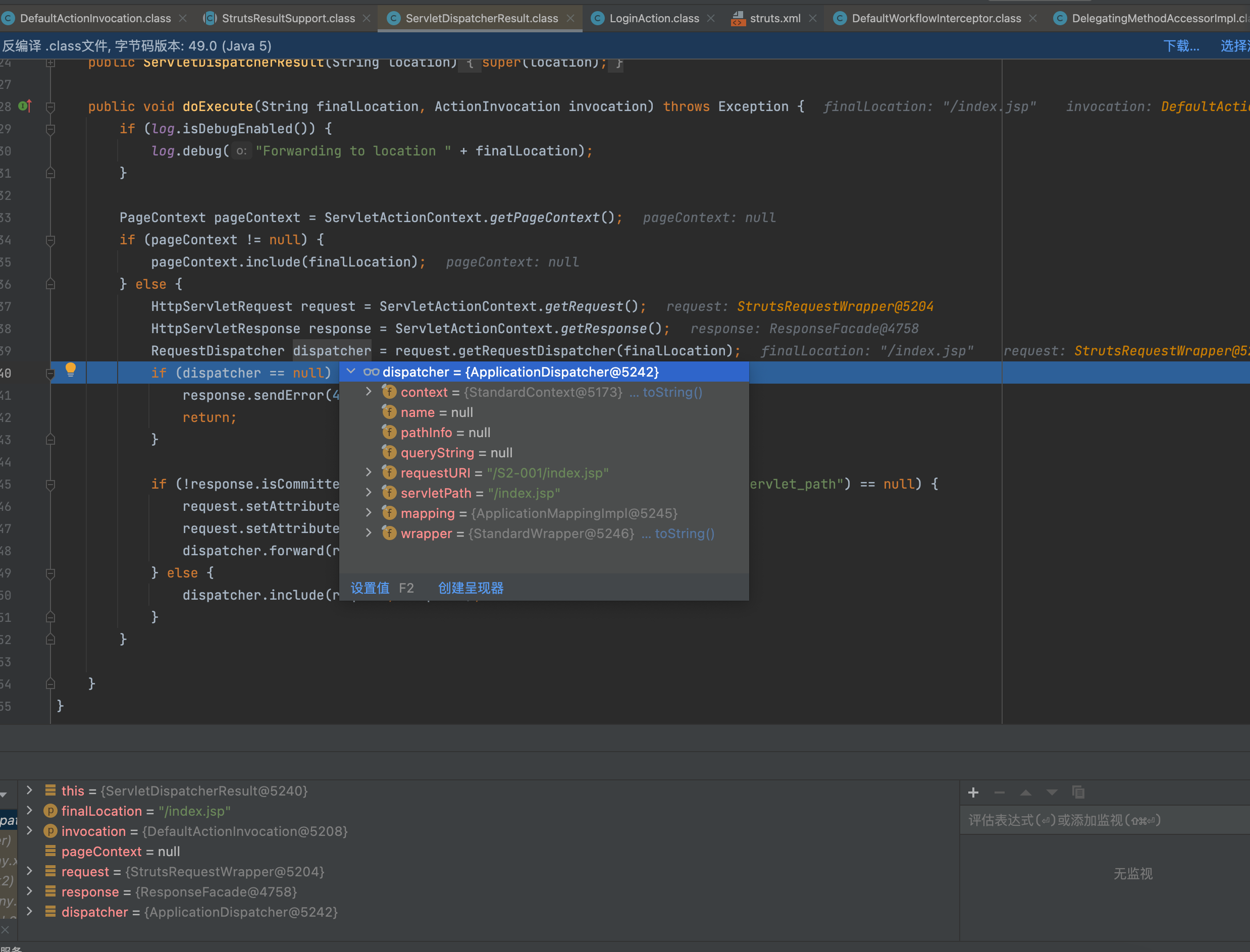Click the override gutter icon at doExecute
1250x952 pixels.
(24, 106)
